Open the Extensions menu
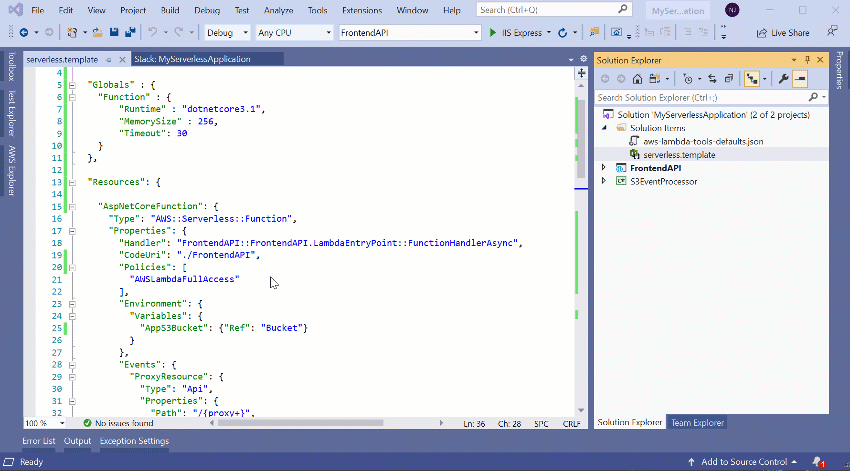This screenshot has height=471, width=850. 361,10
